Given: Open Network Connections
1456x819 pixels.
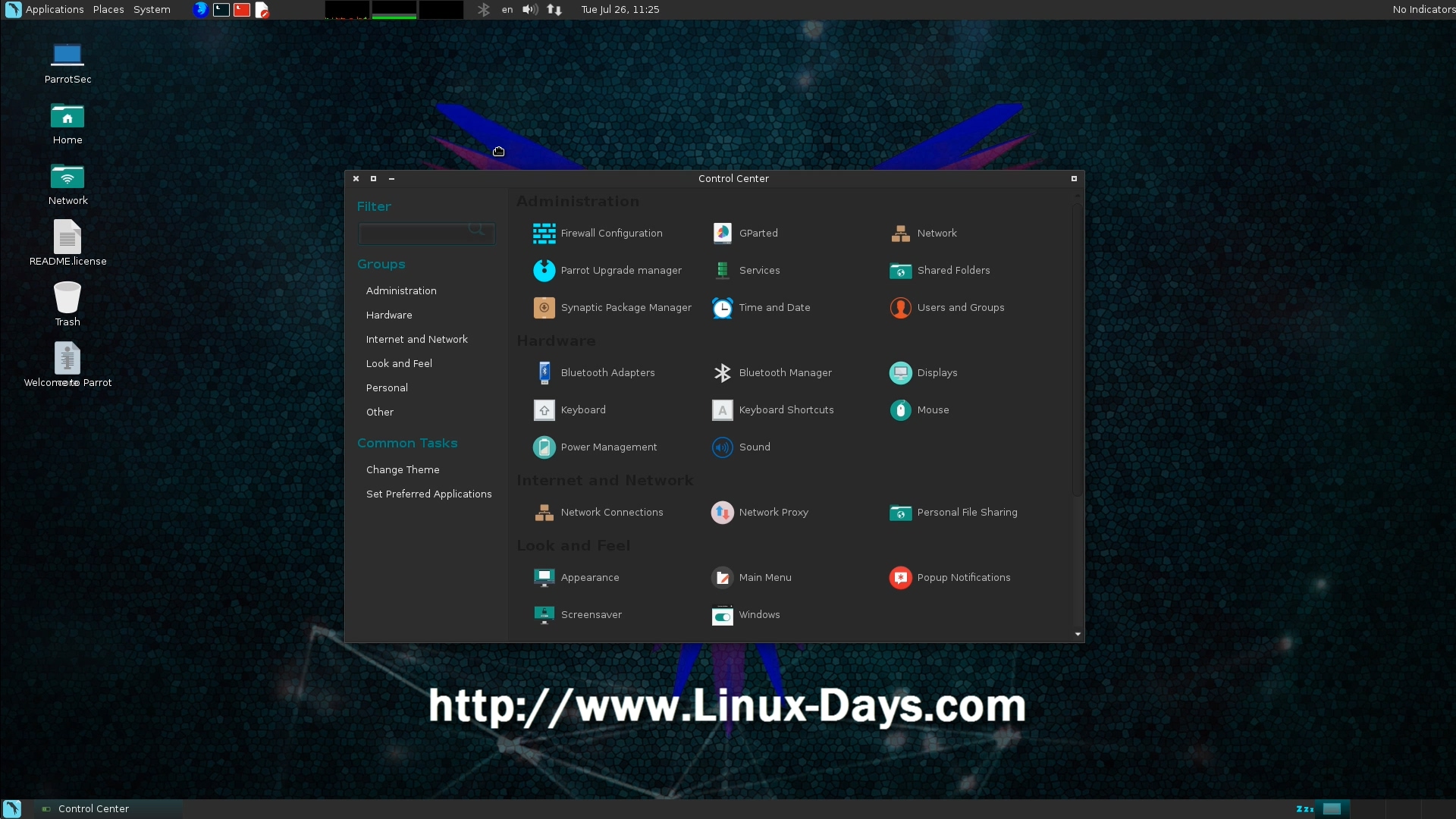Looking at the screenshot, I should (598, 512).
